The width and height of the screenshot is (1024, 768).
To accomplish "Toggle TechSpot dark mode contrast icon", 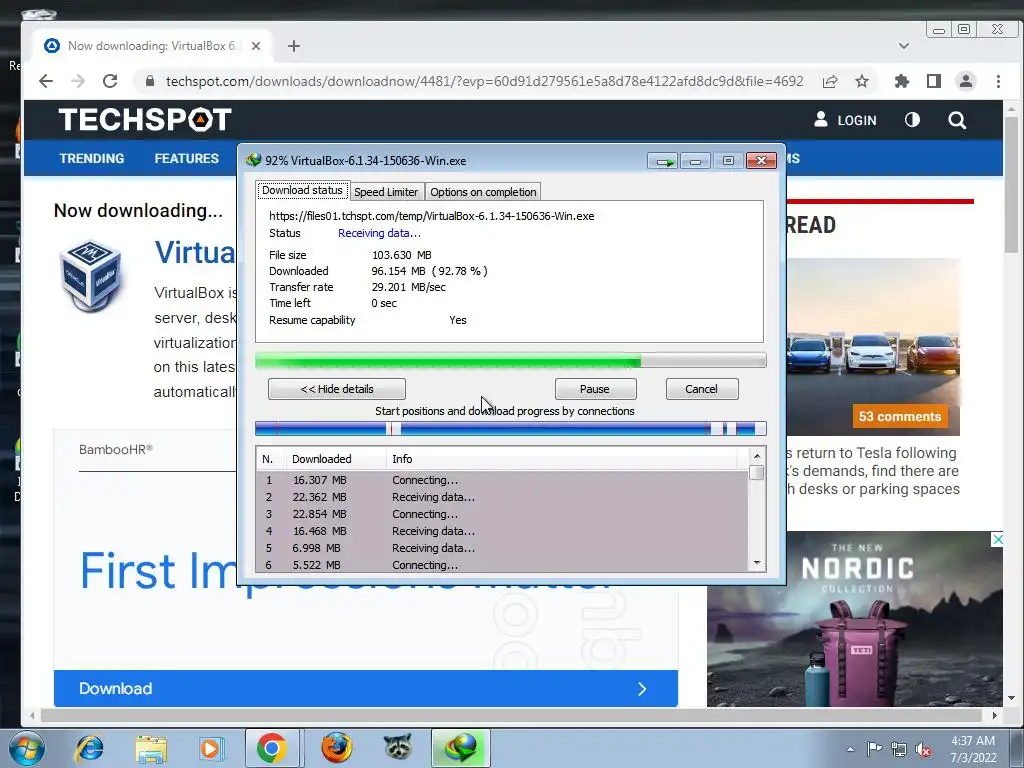I will point(912,120).
